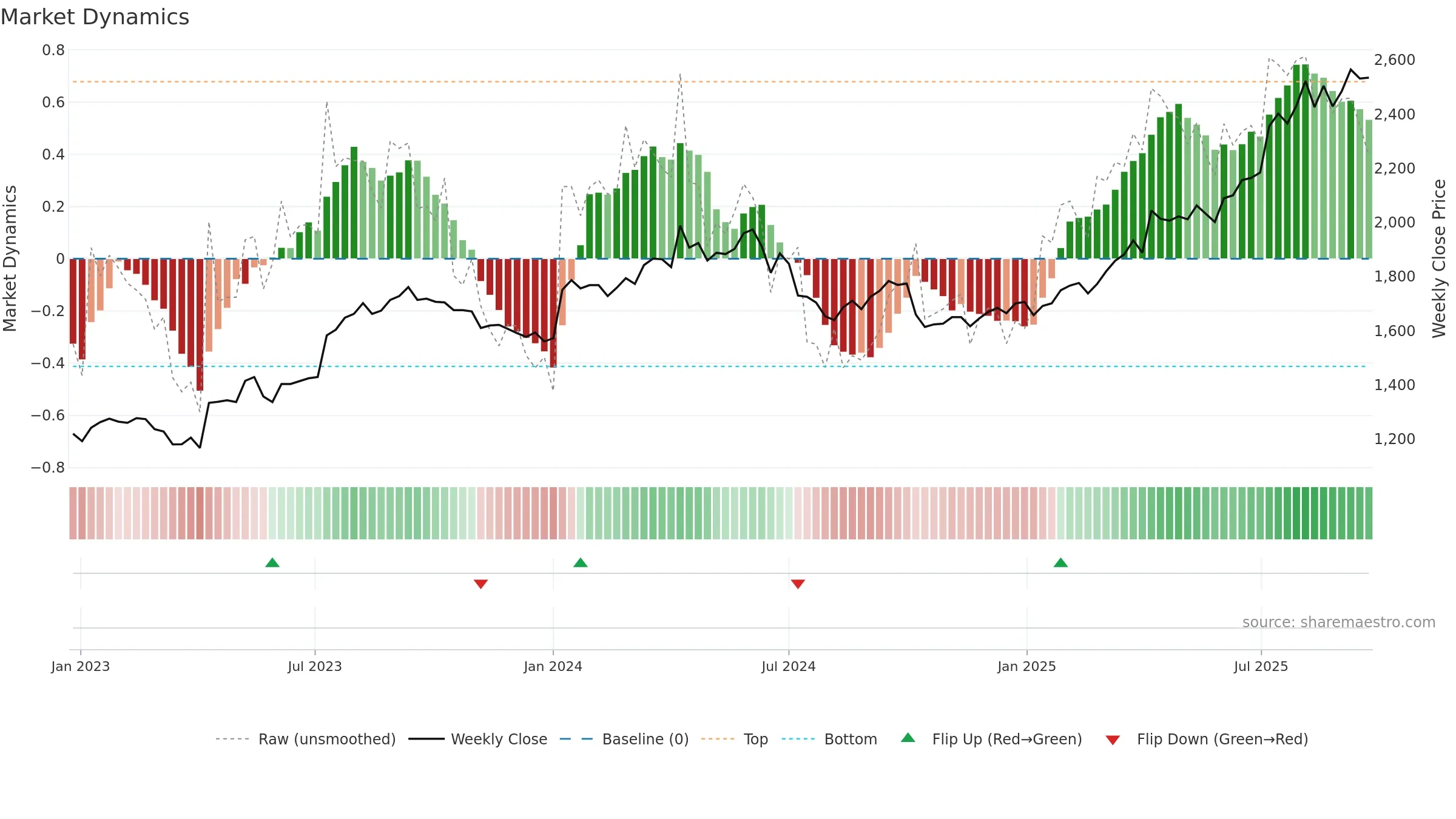Click the 1,400 price axis tick
The height and width of the screenshot is (819, 1456).
pos(1395,385)
